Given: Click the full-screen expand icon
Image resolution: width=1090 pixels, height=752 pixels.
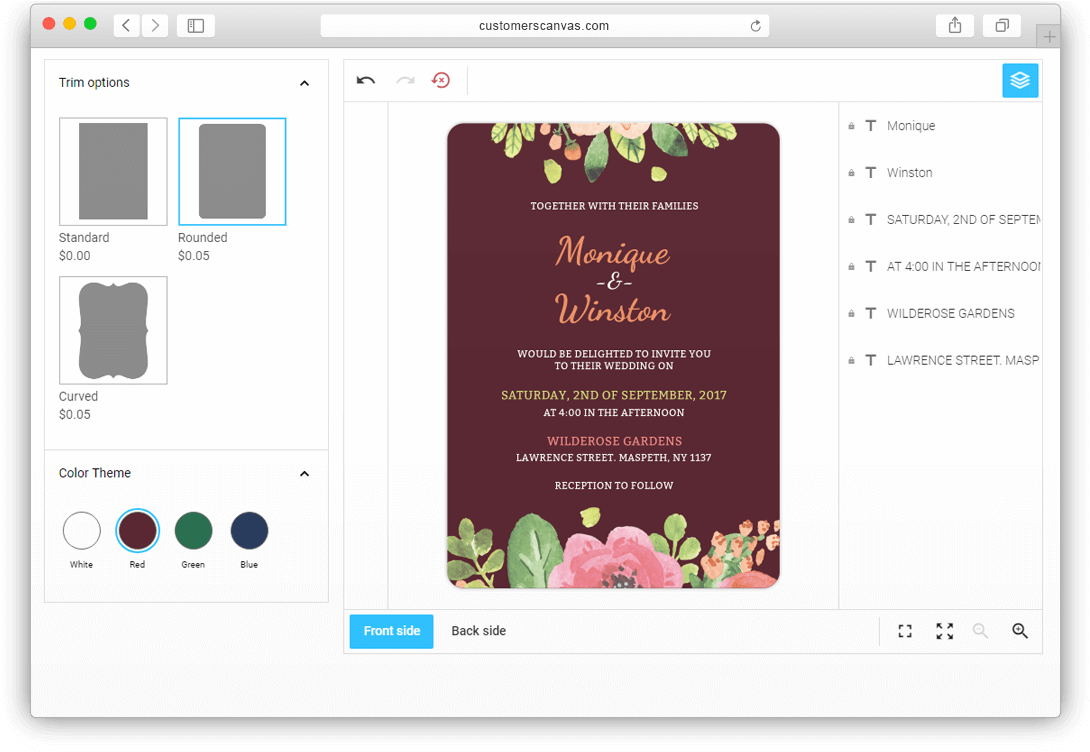Looking at the screenshot, I should (x=944, y=631).
